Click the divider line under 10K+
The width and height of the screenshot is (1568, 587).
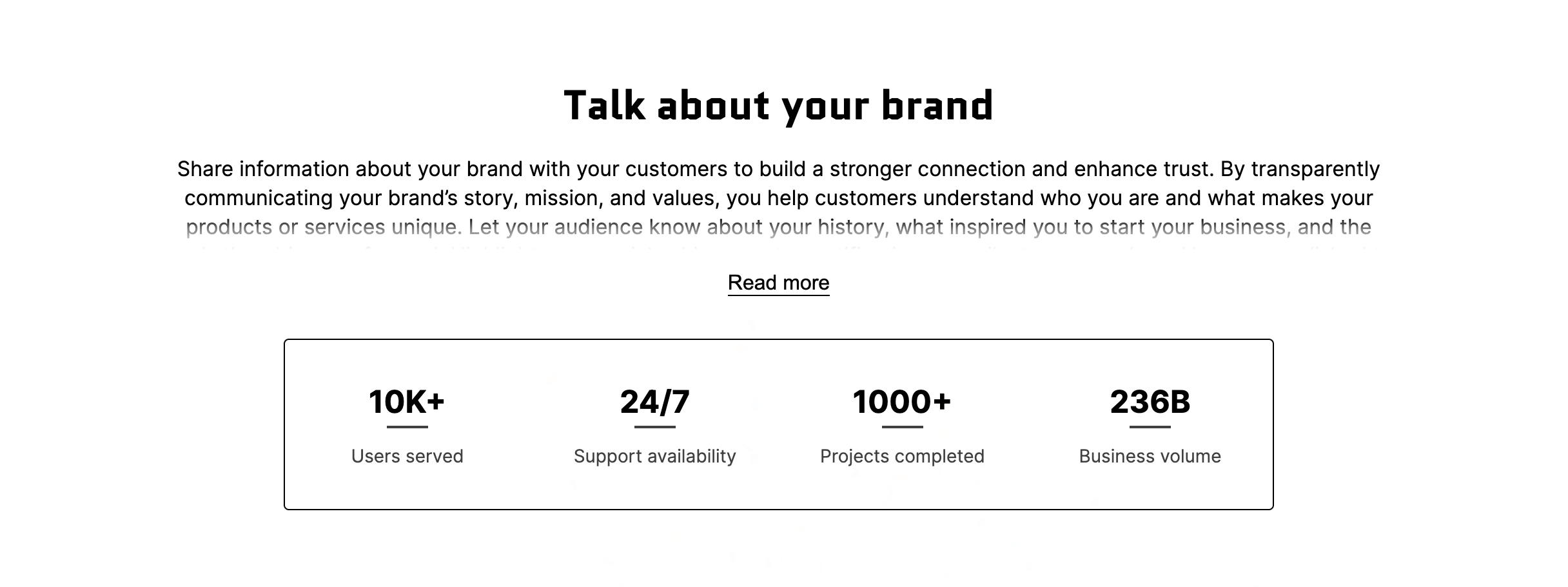click(407, 427)
